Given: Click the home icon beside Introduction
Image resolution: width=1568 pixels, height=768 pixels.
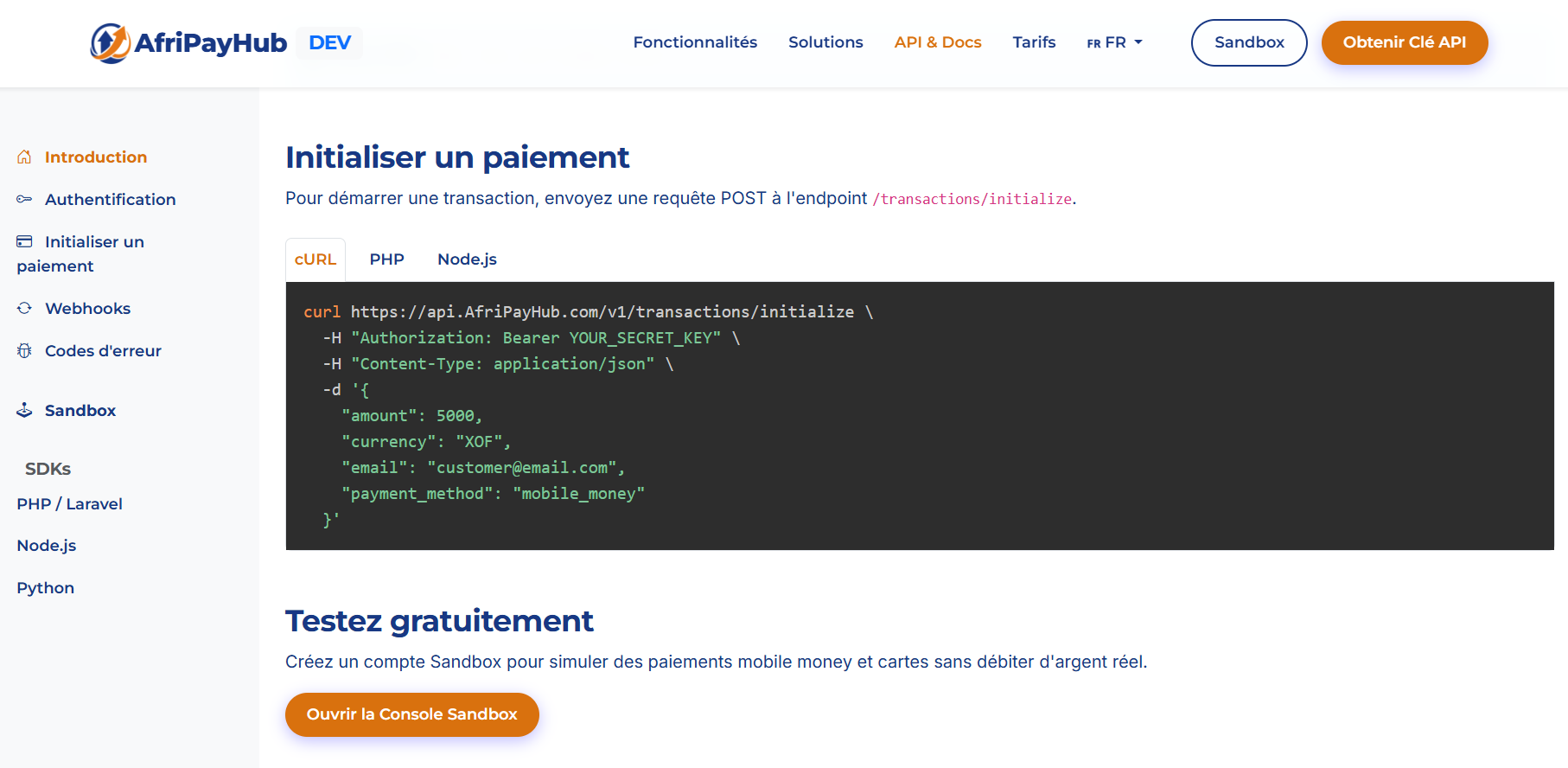Looking at the screenshot, I should [24, 157].
